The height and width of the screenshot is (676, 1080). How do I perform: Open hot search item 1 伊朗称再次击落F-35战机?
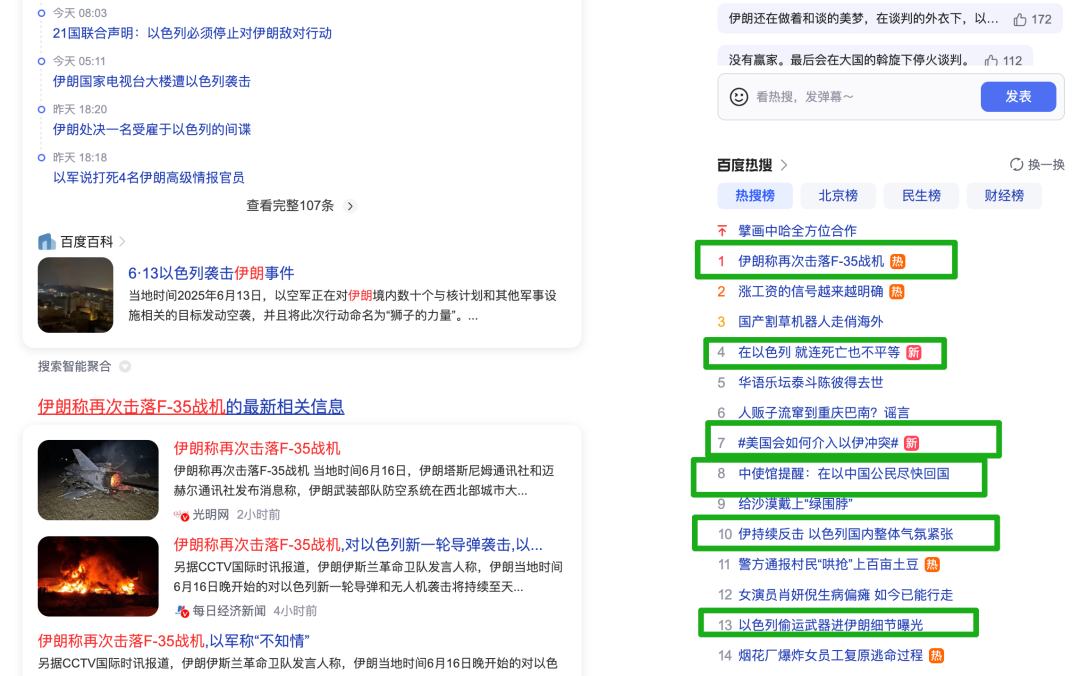click(811, 262)
